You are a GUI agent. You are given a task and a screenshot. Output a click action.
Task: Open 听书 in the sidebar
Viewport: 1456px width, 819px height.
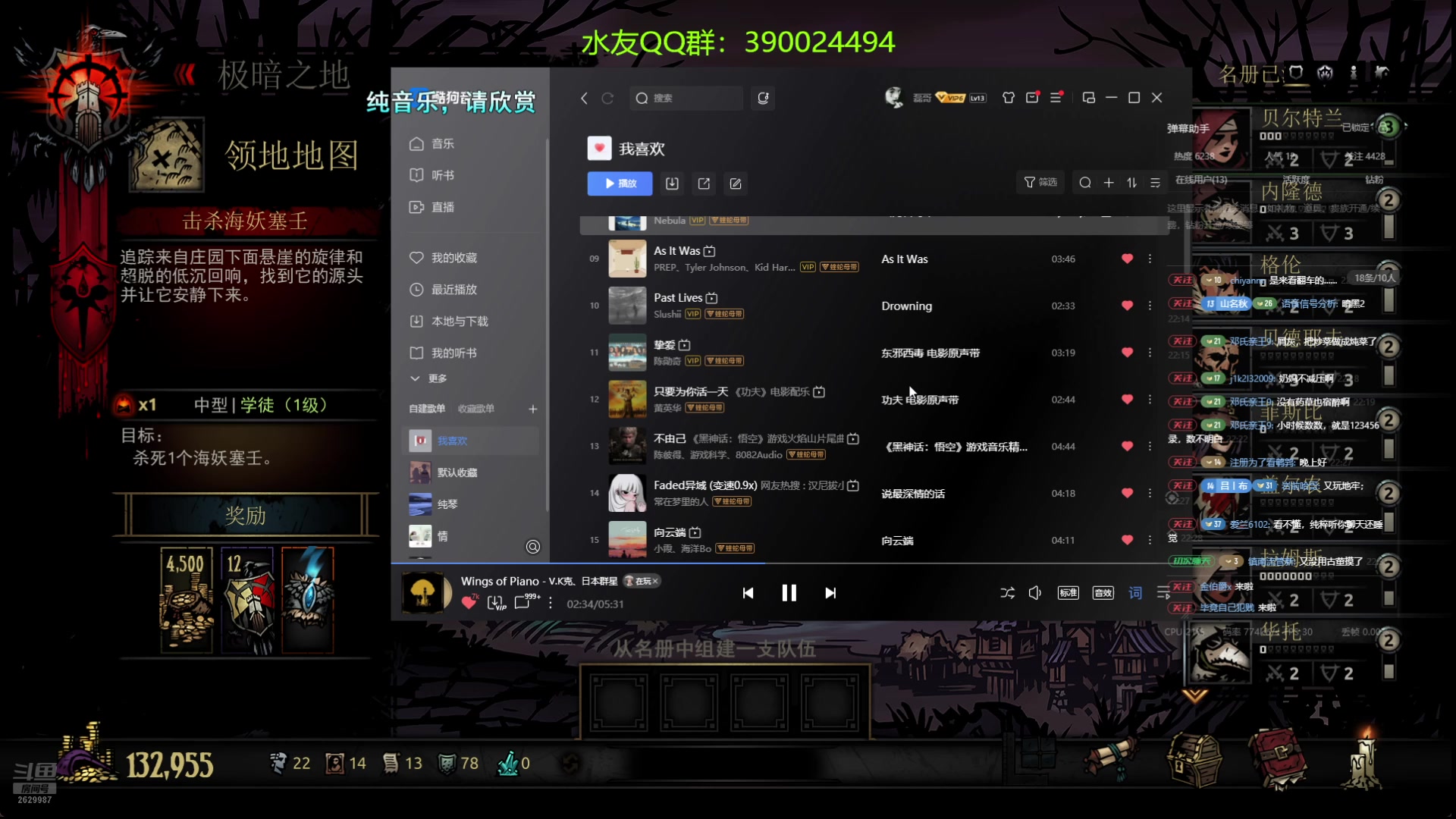click(x=431, y=175)
